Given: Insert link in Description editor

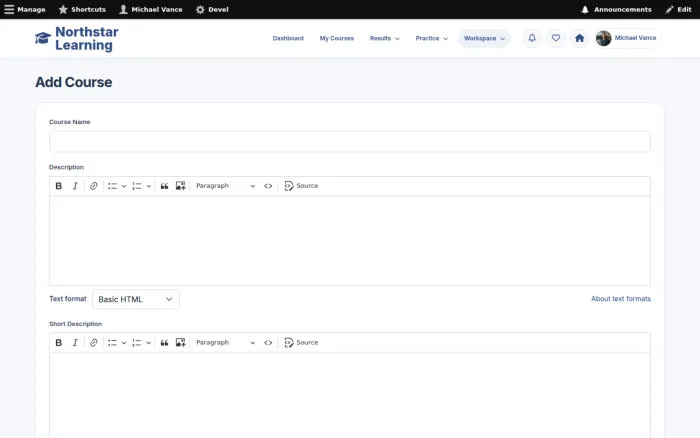Looking at the screenshot, I should tap(93, 186).
